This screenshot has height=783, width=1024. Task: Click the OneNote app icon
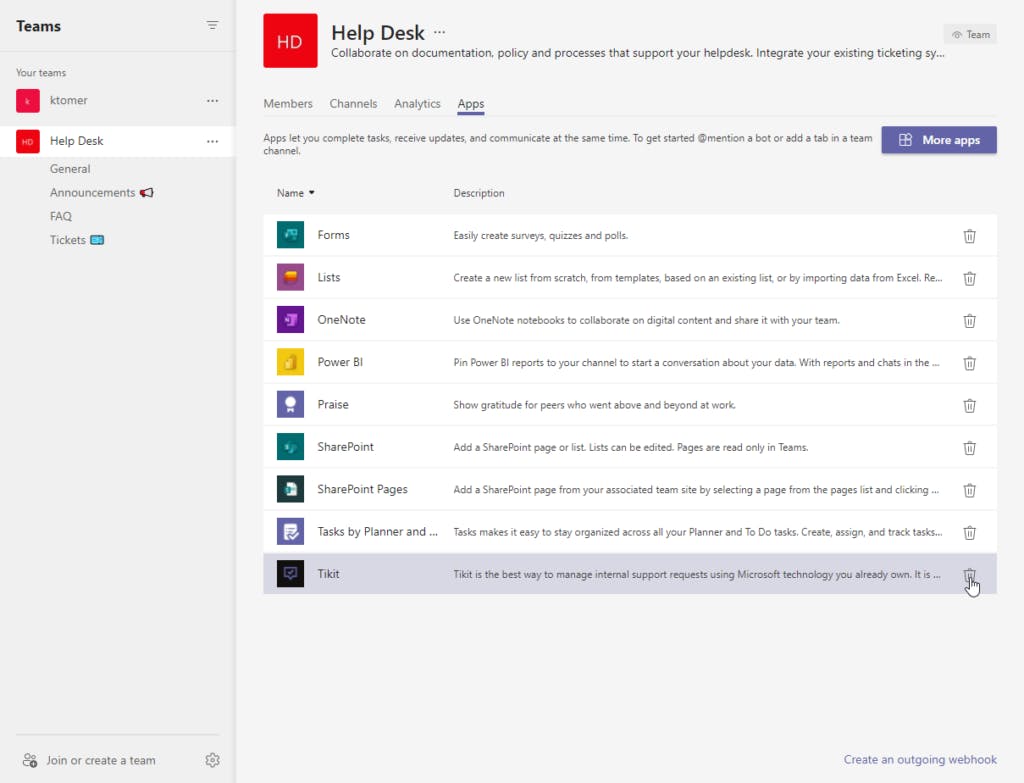(x=290, y=320)
